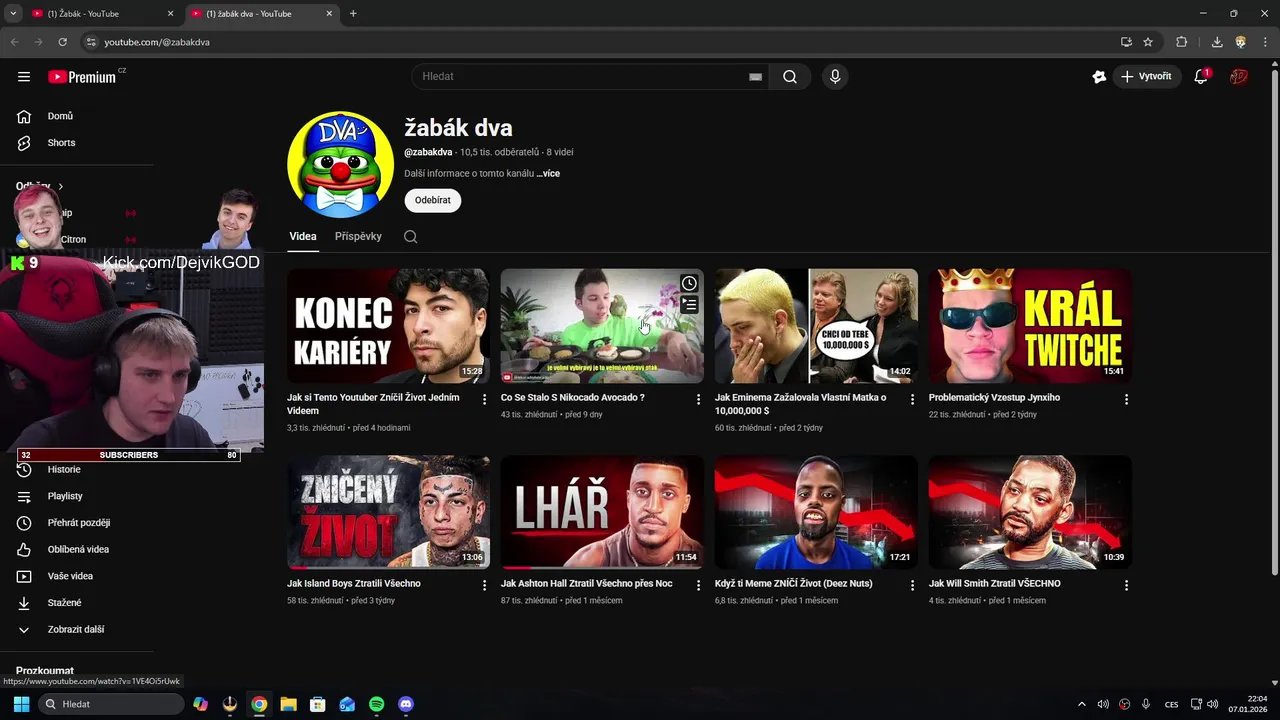Switch to the Příspěvky tab
Image resolution: width=1280 pixels, height=720 pixels.
click(x=358, y=236)
